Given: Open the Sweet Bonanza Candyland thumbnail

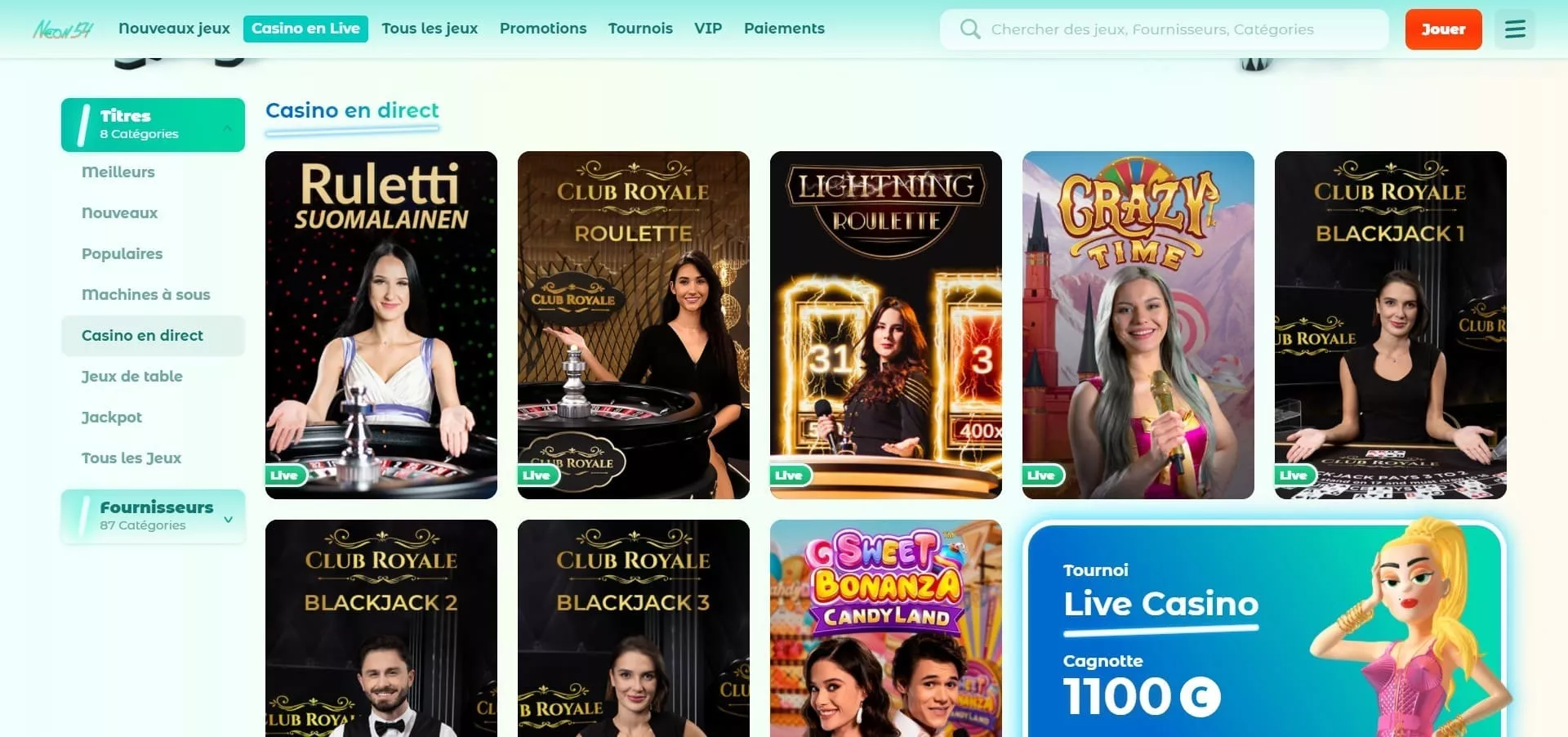Looking at the screenshot, I should [886, 628].
